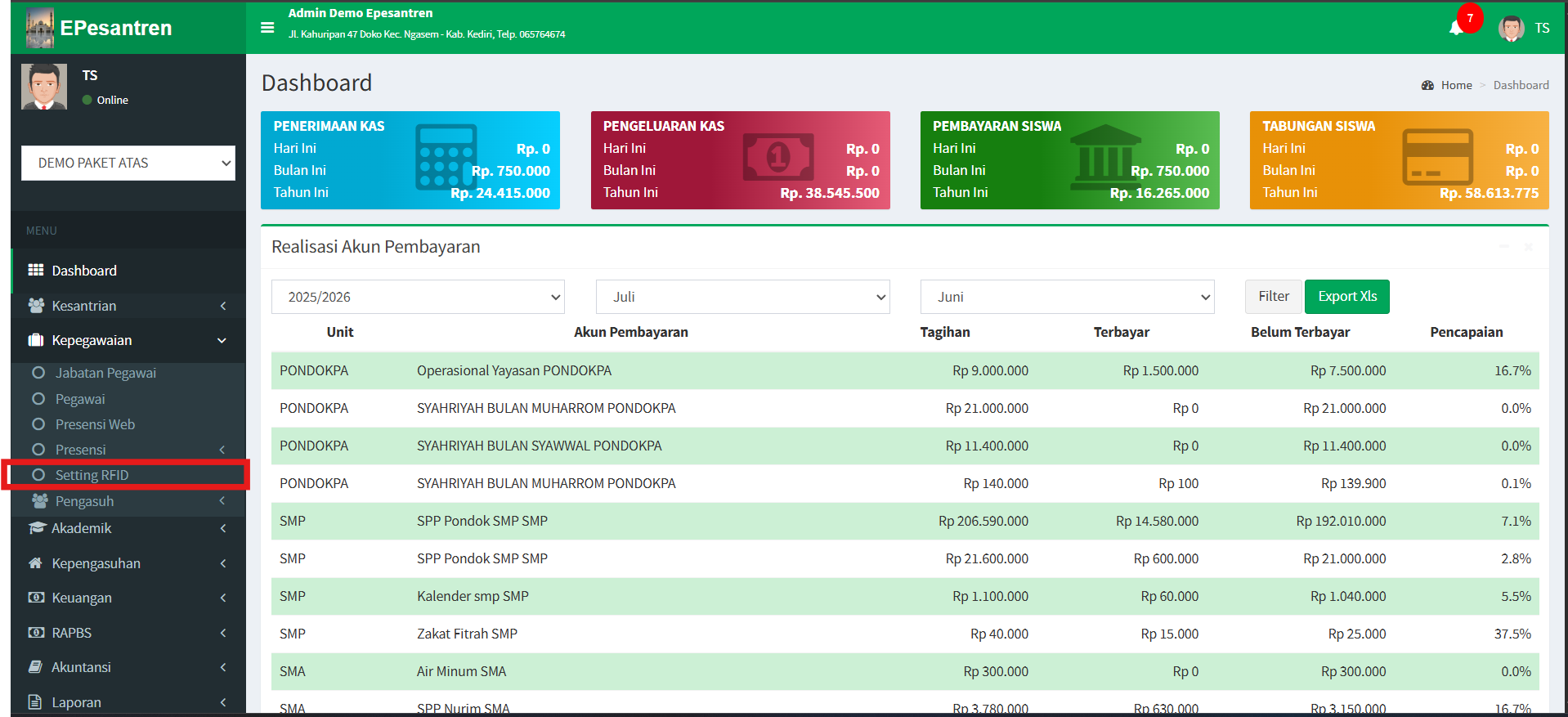The image size is (1568, 717).
Task: Click the Penerimaan Kas calculator icon
Action: pos(446,157)
